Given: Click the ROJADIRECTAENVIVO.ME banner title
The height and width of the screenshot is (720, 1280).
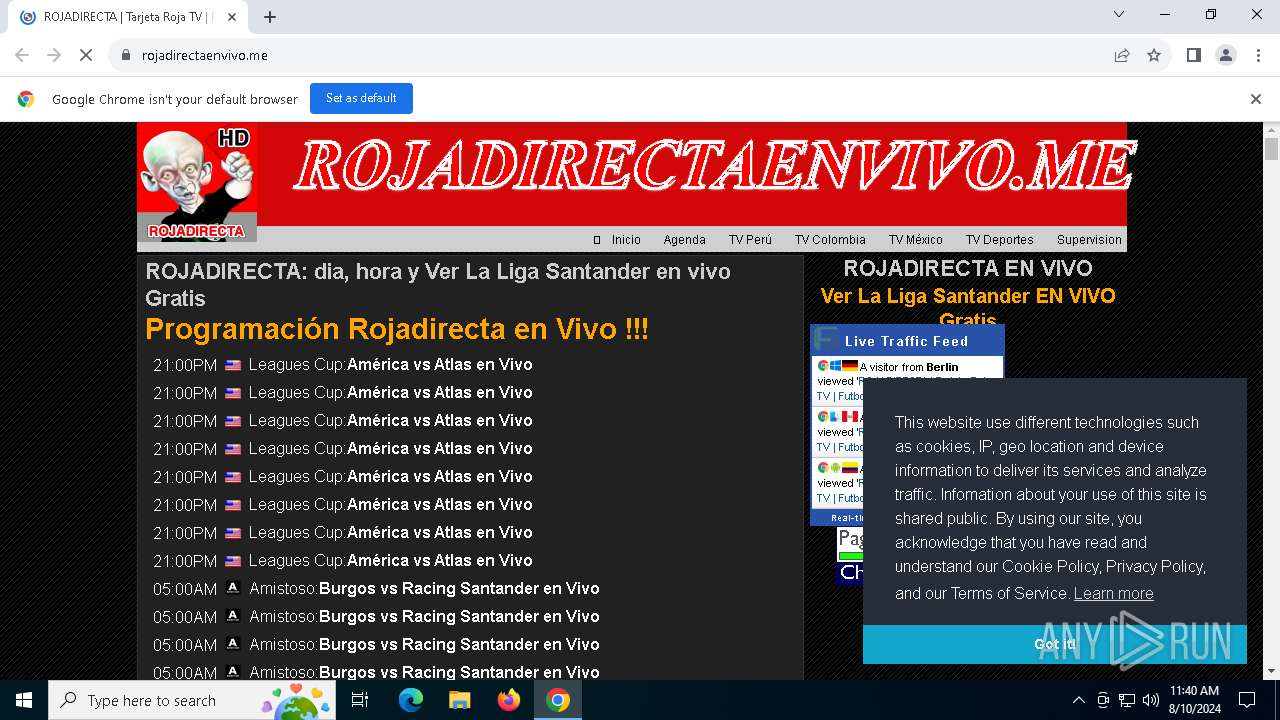Looking at the screenshot, I should pyautogui.click(x=714, y=165).
